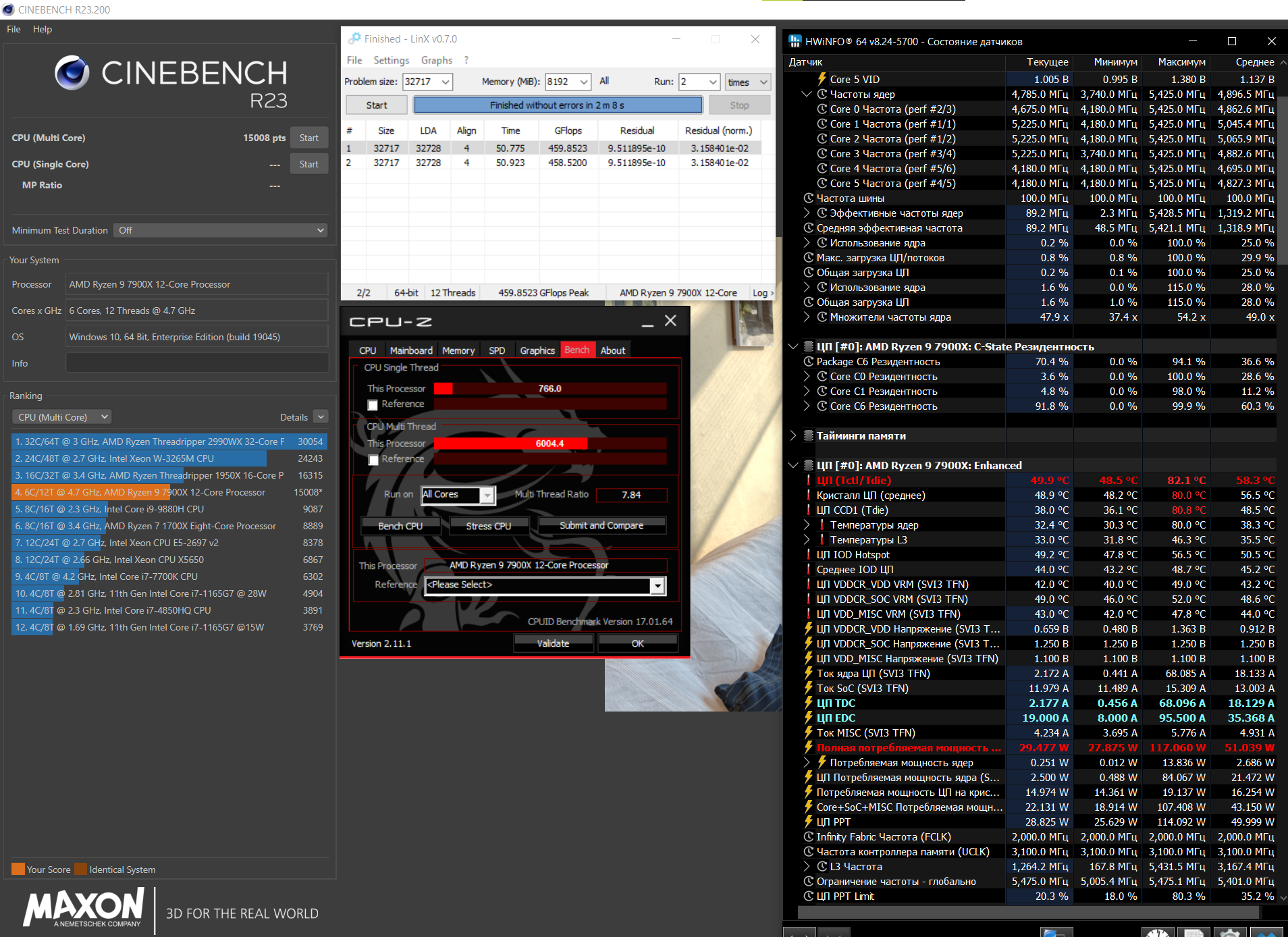Click the HWiNFO title bar icon

point(795,41)
